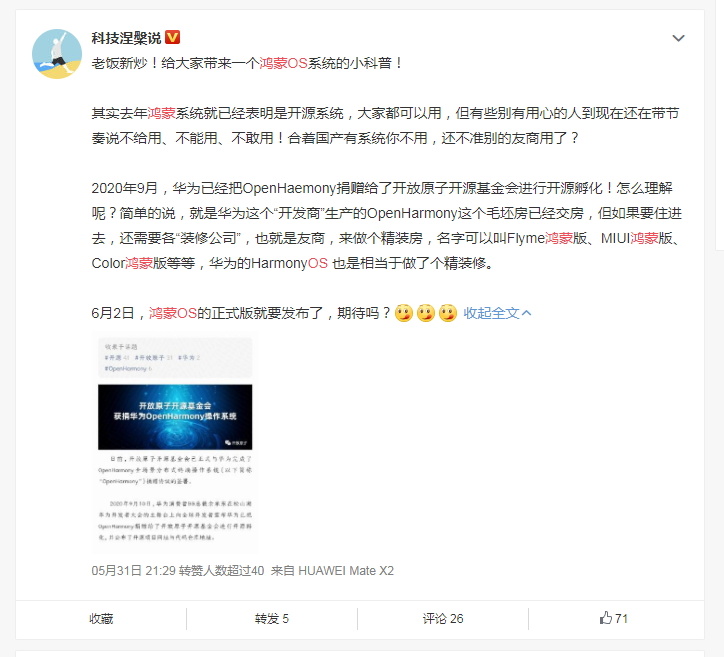The image size is (724, 657).
Task: Click 转发 5 to repost
Action: [272, 619]
